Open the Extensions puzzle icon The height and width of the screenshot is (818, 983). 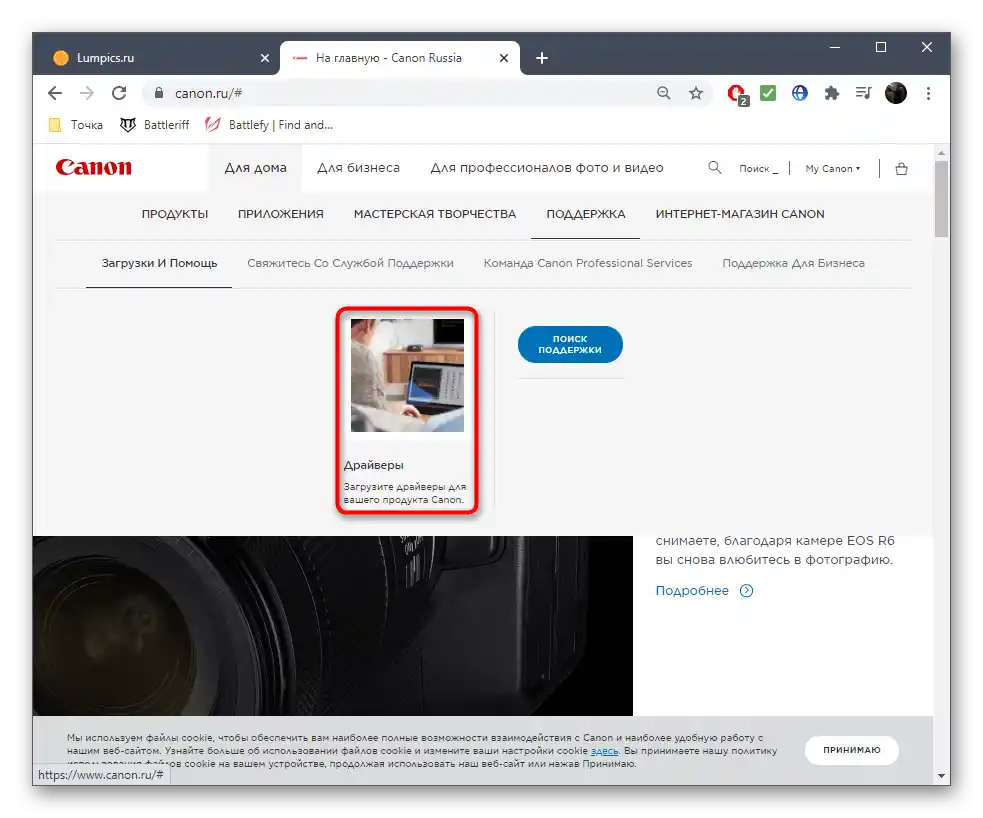tap(831, 93)
